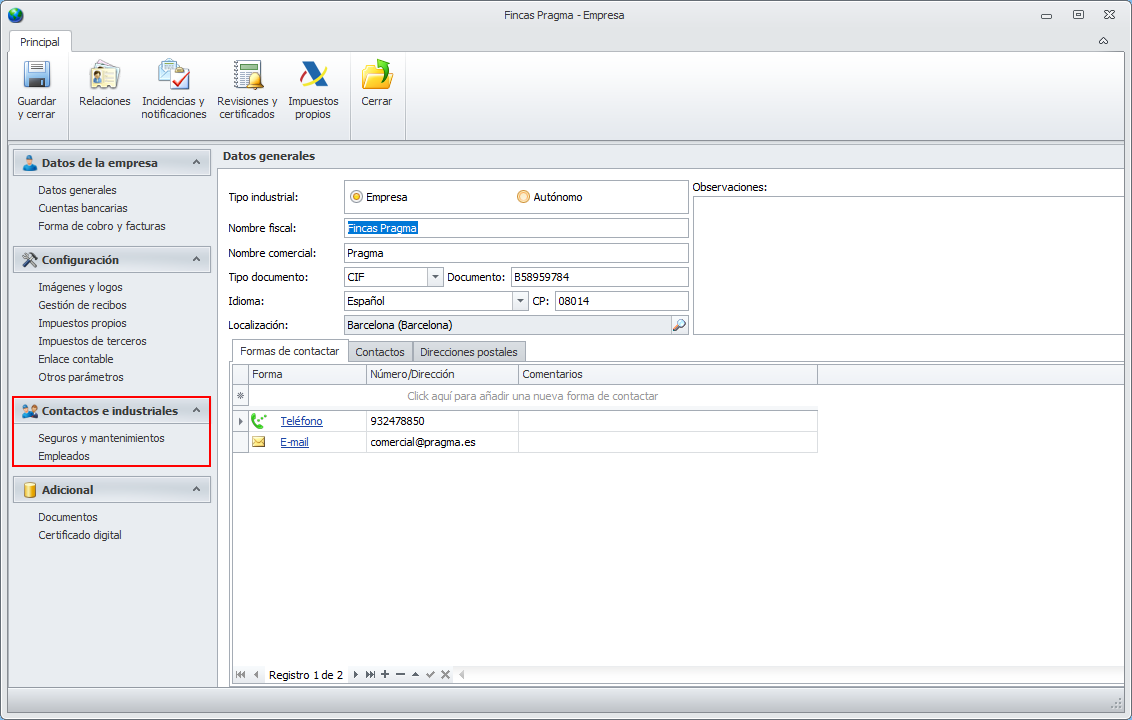Open the Relaciones ribbon icon
Image resolution: width=1132 pixels, height=720 pixels.
(x=104, y=76)
